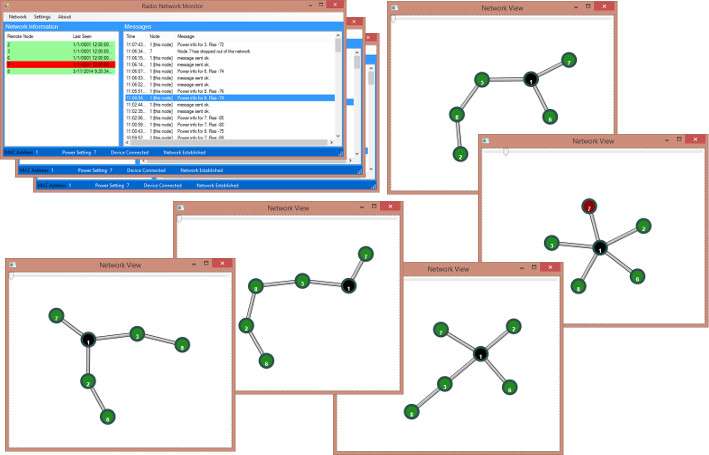Open the Settings menu
This screenshot has height=455, width=709.
pos(42,17)
